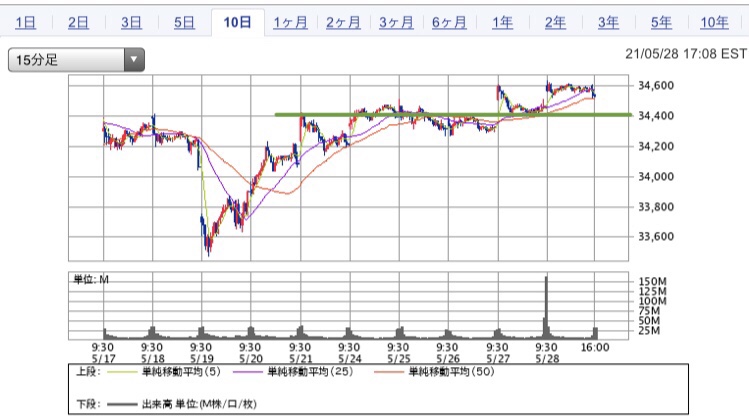Show the 3ヶ月 chart period
Viewport: 749px width, 417px height.
coord(396,22)
